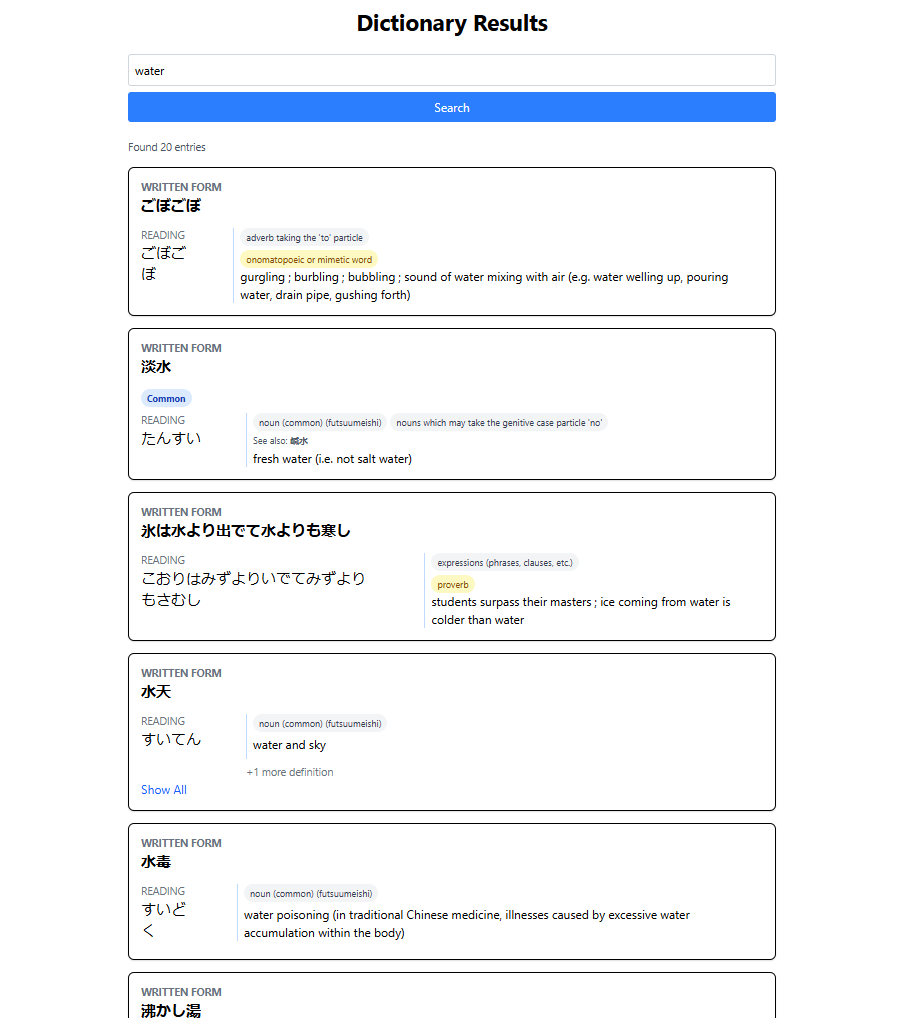Select the 水天 entry title
The width and height of the screenshot is (901, 1018).
(156, 692)
